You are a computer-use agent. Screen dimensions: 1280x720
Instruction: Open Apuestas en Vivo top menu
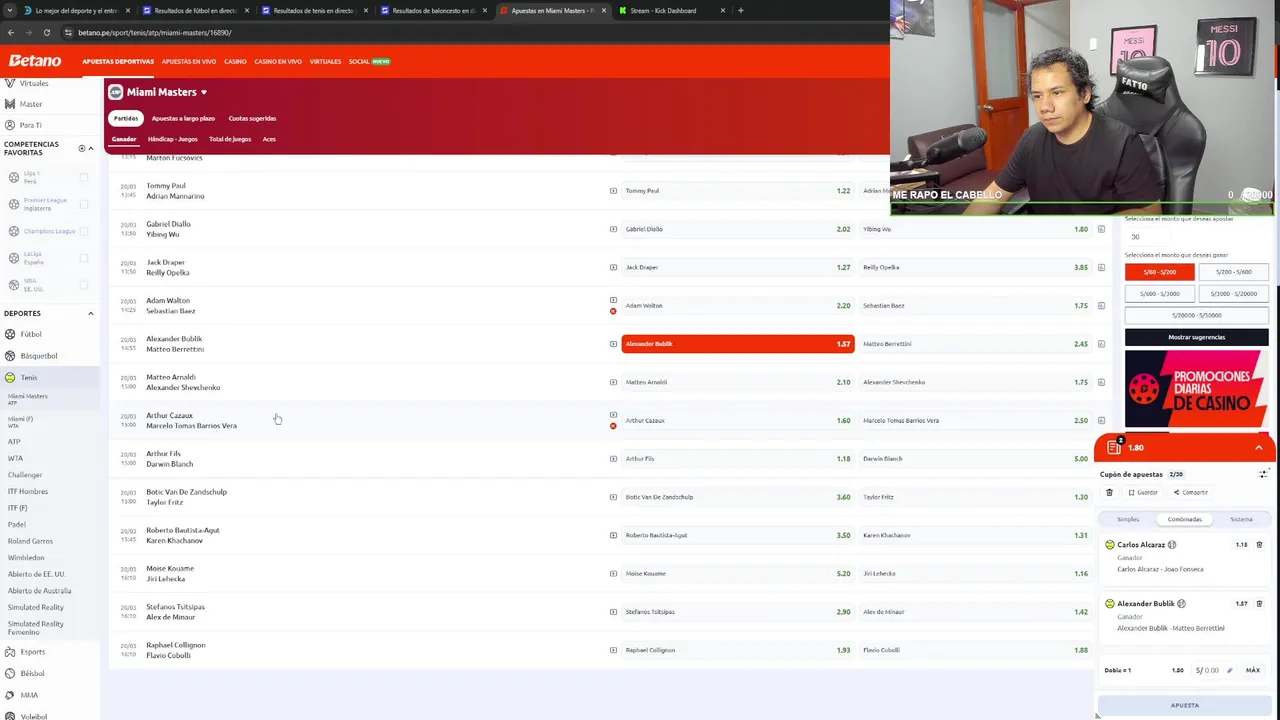189,61
